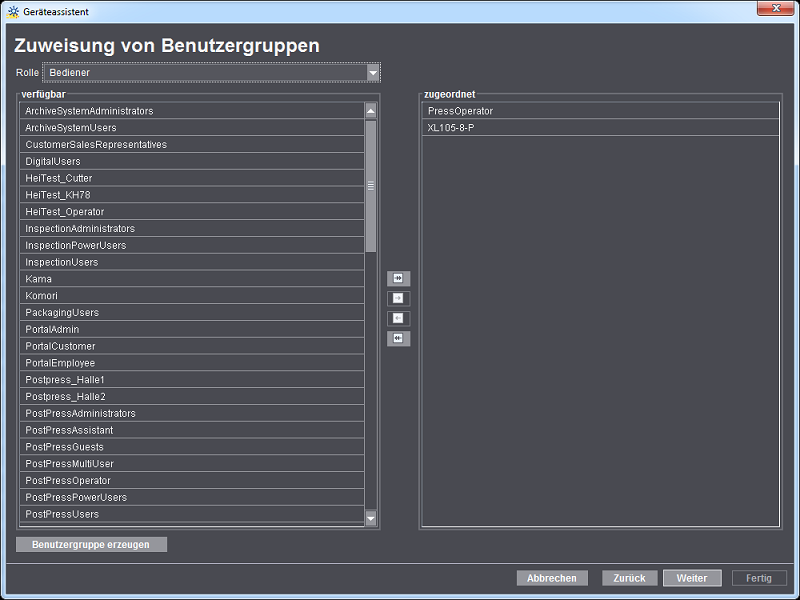Select XL105-8-P in the assigned list
800x600 pixels.
[x=600, y=128]
